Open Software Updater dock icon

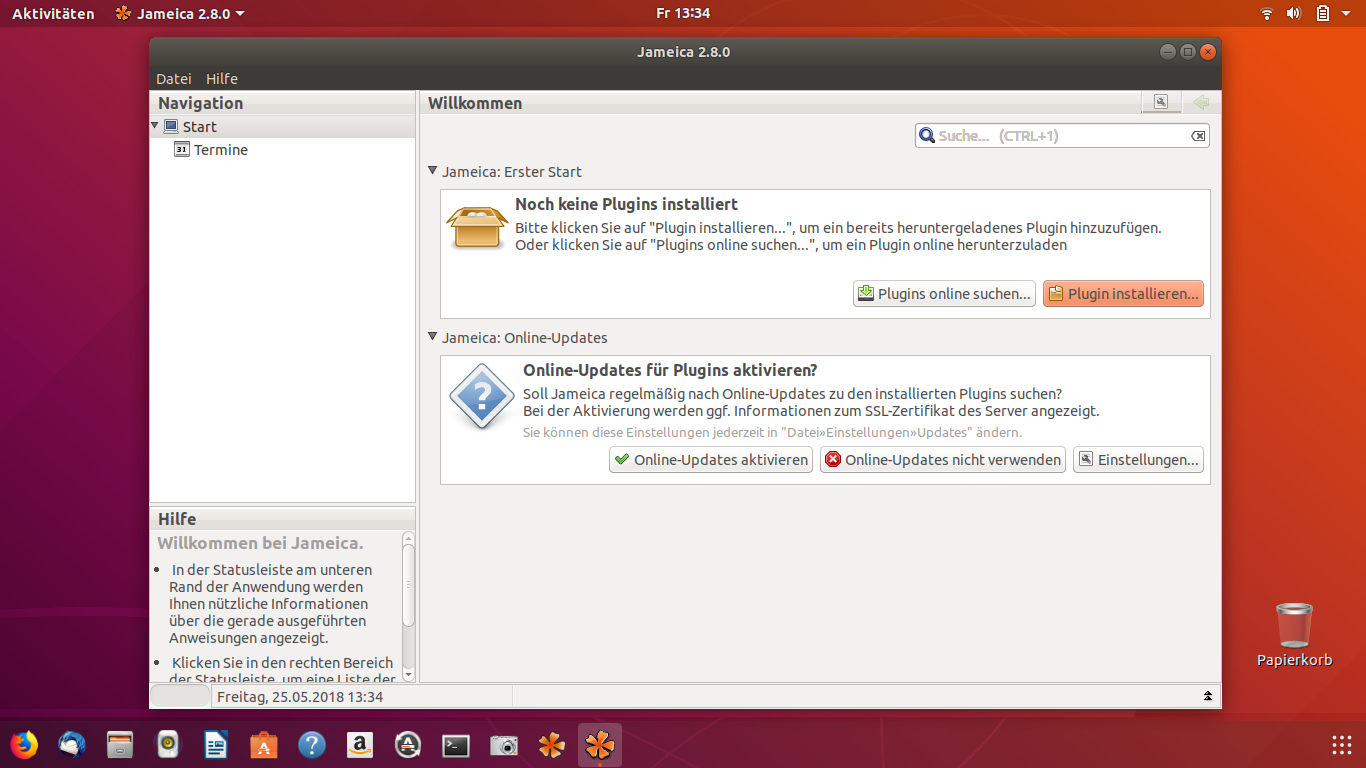point(408,745)
